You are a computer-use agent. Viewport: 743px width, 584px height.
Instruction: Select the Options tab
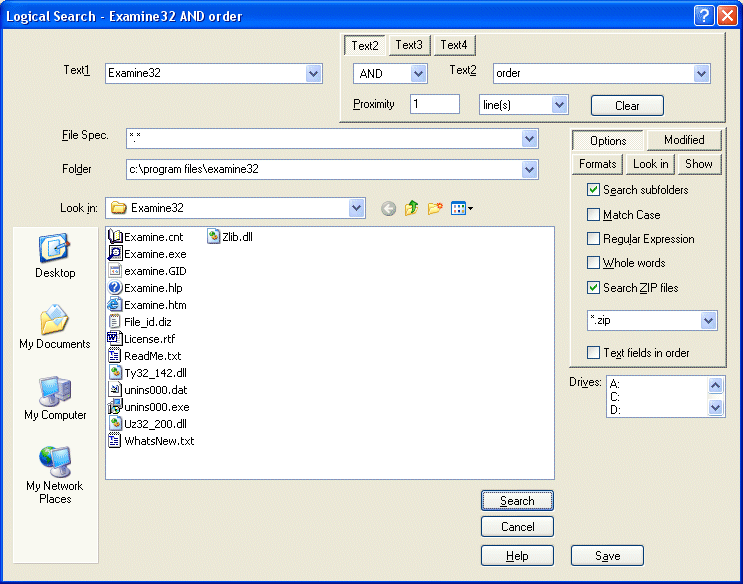click(x=608, y=141)
